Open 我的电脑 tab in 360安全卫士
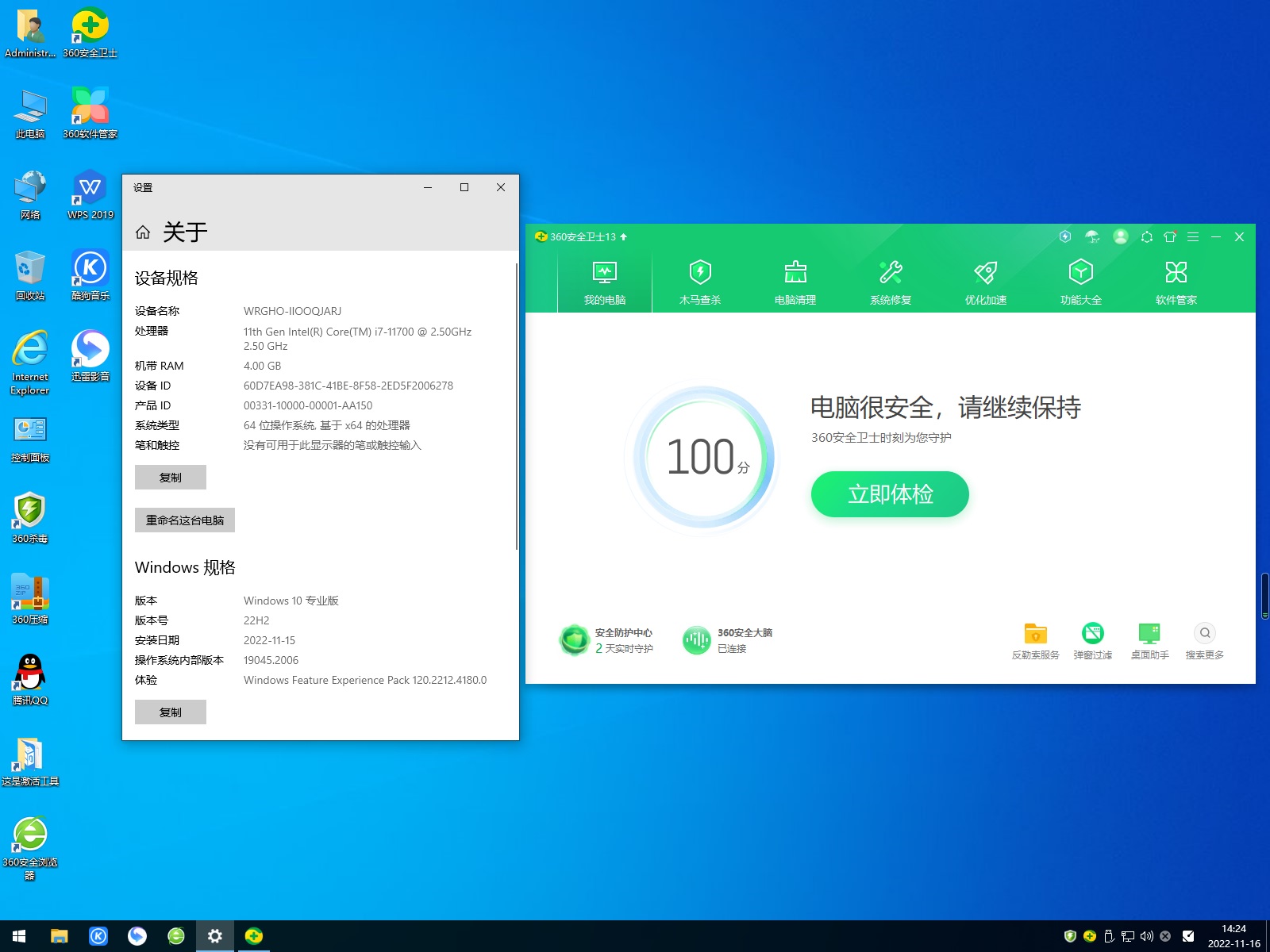The image size is (1270, 952). coord(605,283)
